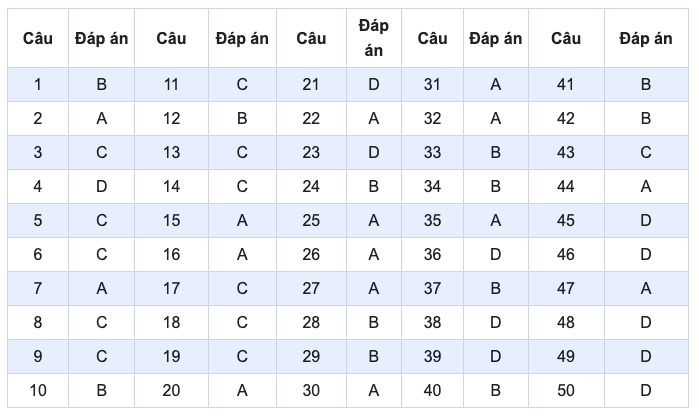Click answer D next to question 38
Screen dimensions: 699x417
coord(495,323)
